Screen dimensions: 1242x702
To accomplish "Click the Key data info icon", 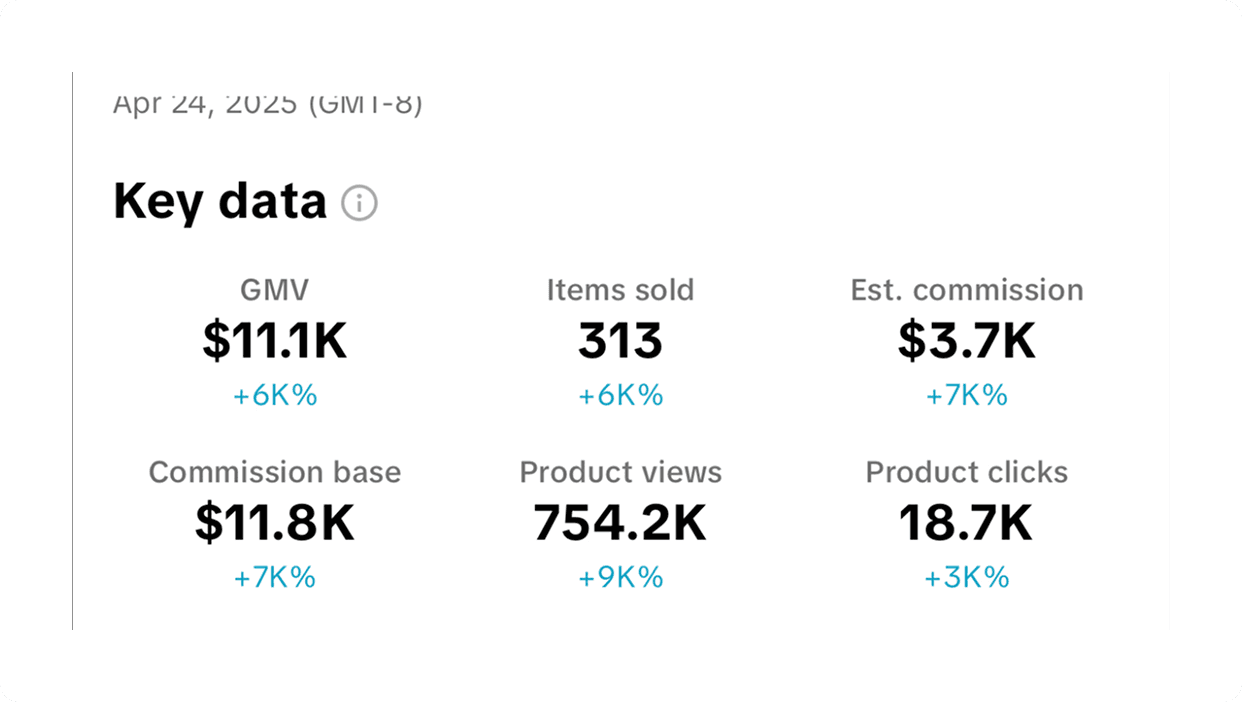I will pos(359,203).
